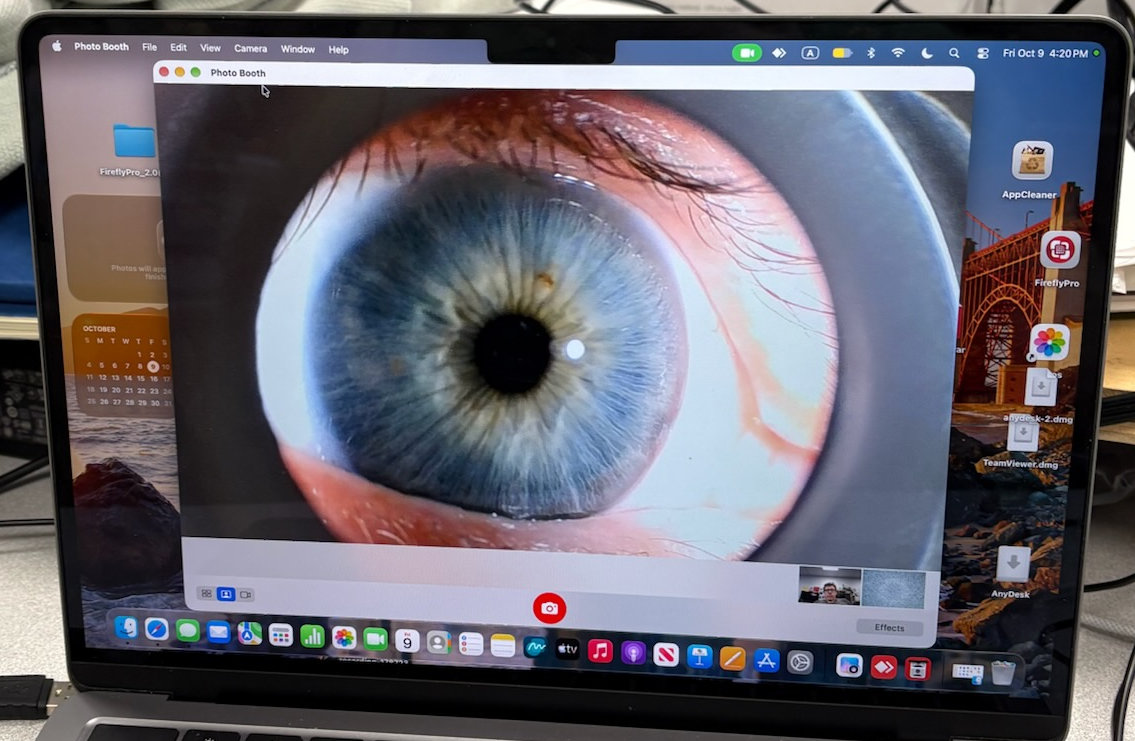
Task: Open Keynote from the Dock
Action: pos(699,656)
